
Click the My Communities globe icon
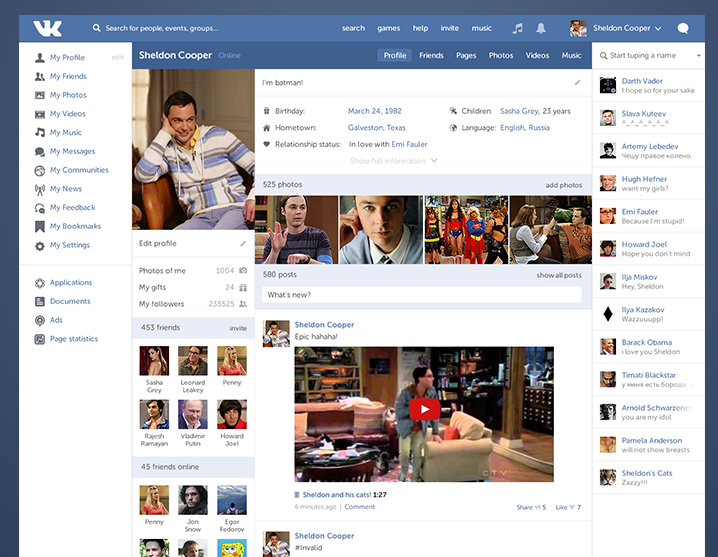click(x=40, y=170)
